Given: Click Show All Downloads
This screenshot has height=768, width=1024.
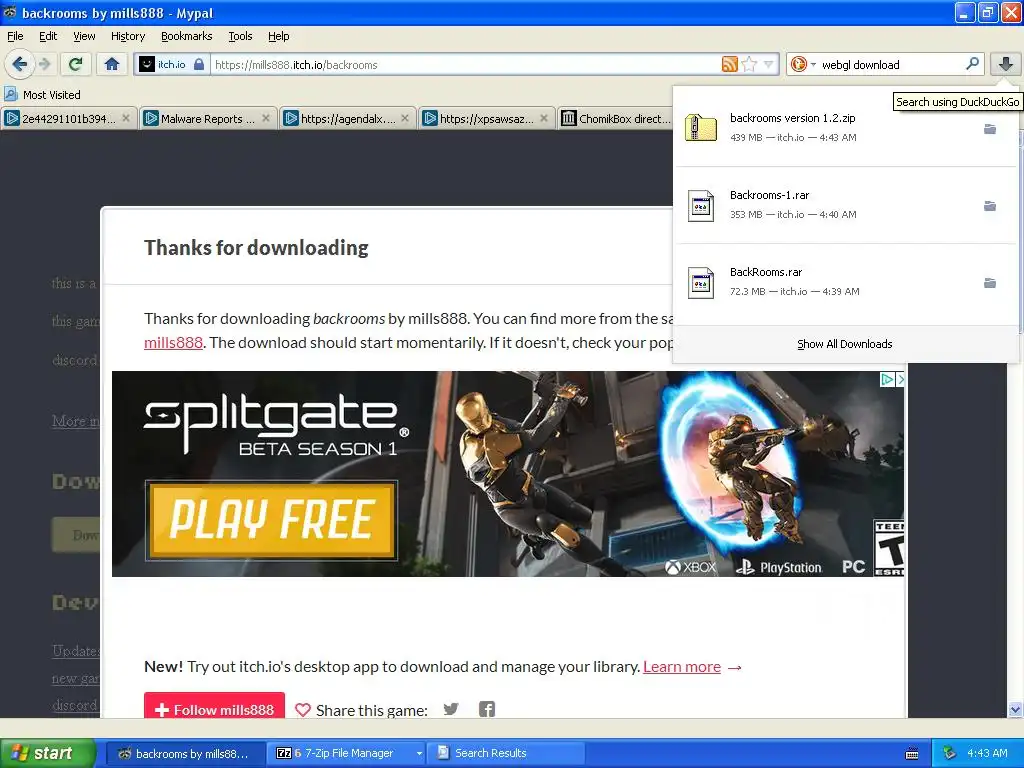Looking at the screenshot, I should (844, 344).
